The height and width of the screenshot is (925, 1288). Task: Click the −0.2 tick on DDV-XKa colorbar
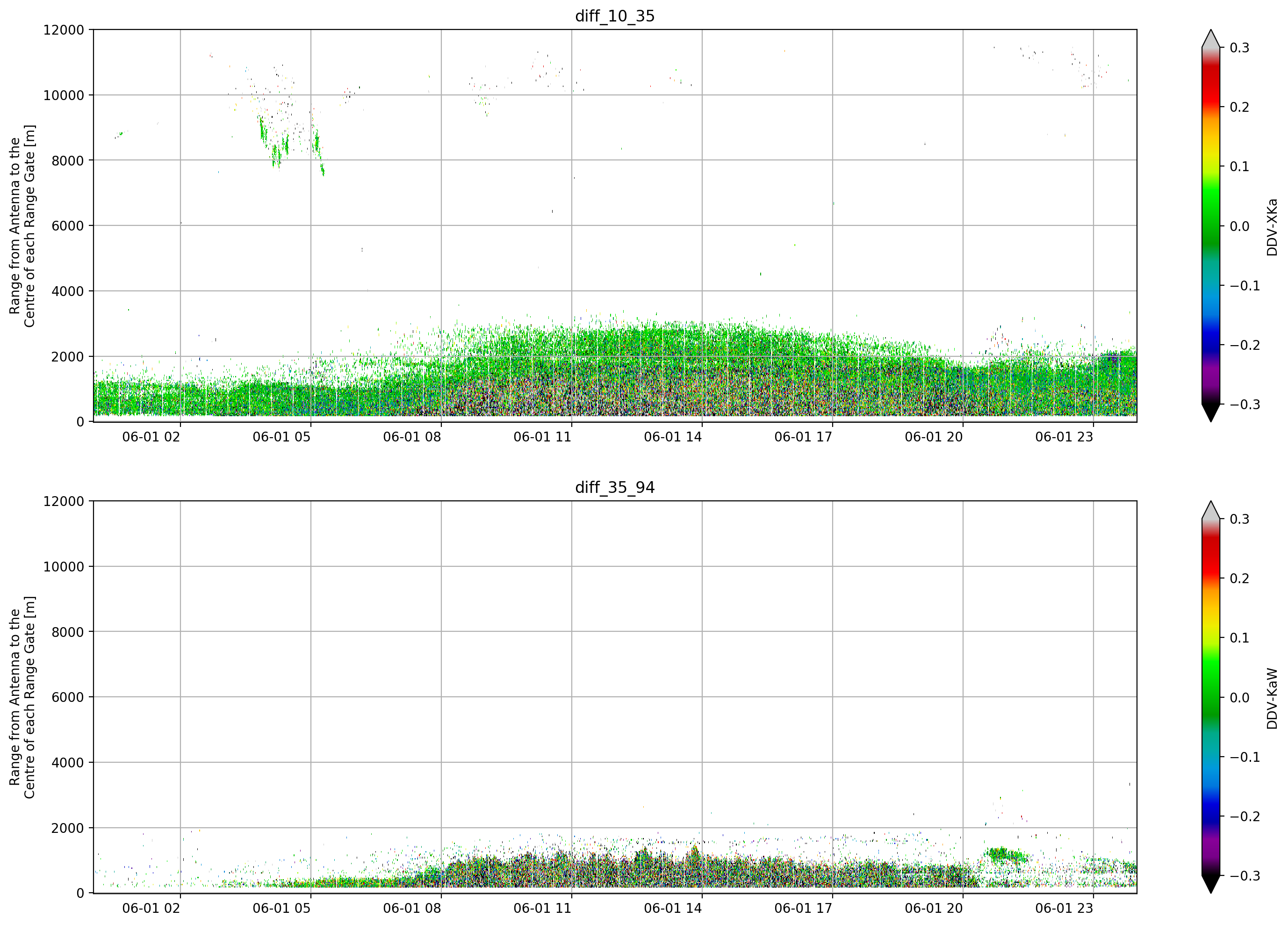tap(1245, 346)
